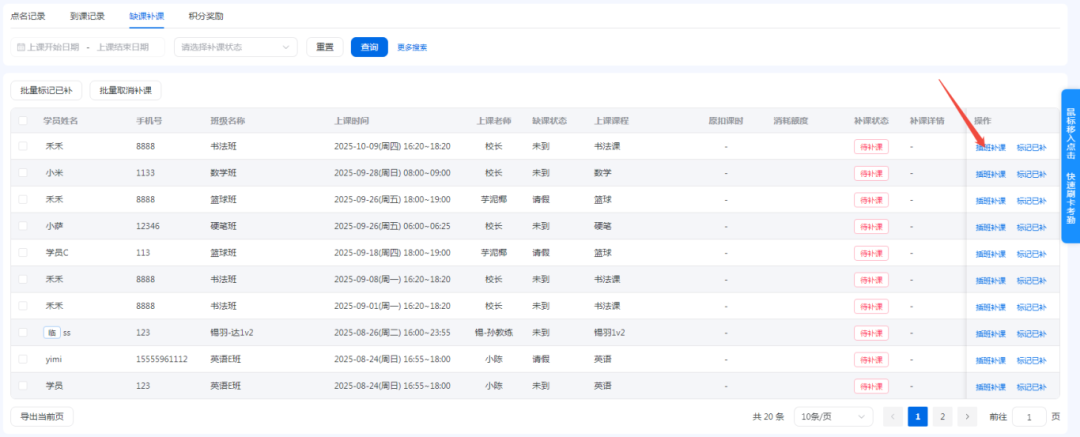Click 待补课 status tag for 小萨
Viewport: 1080px width, 437px height.
point(871,226)
